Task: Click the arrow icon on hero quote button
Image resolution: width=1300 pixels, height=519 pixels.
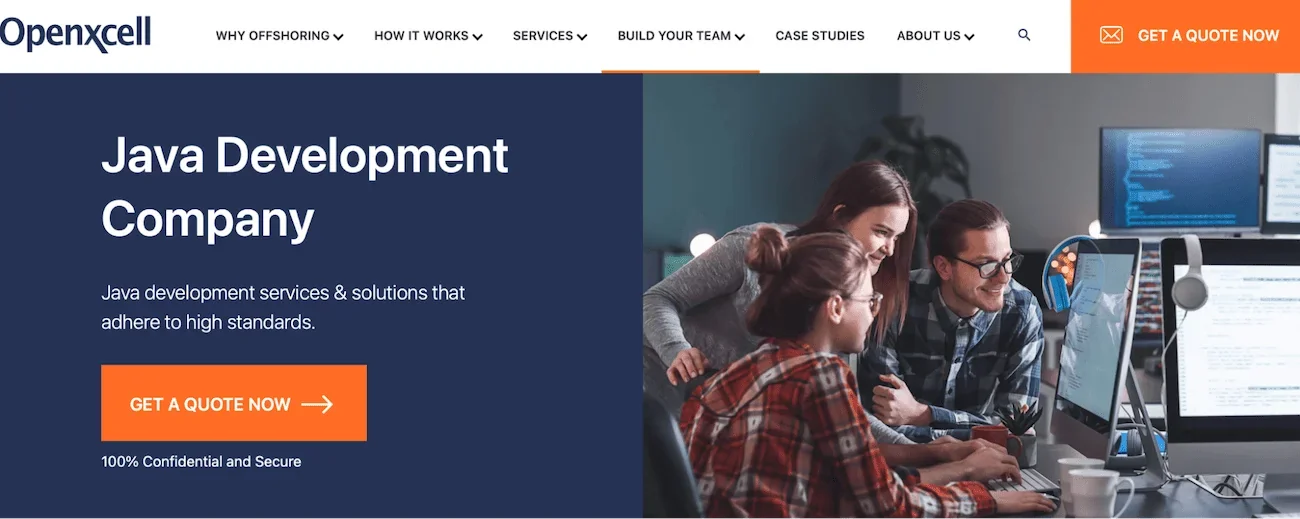Action: [x=317, y=404]
